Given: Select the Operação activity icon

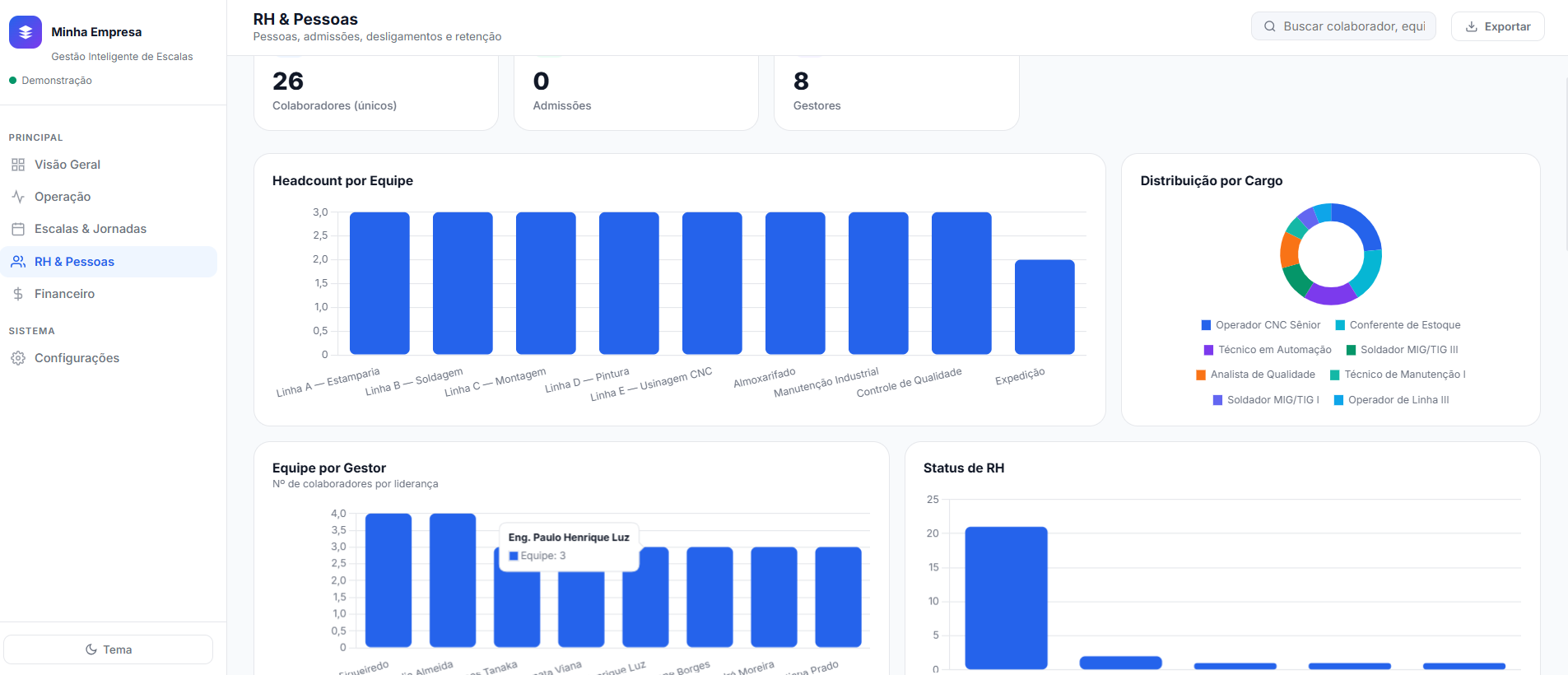Looking at the screenshot, I should (x=18, y=197).
